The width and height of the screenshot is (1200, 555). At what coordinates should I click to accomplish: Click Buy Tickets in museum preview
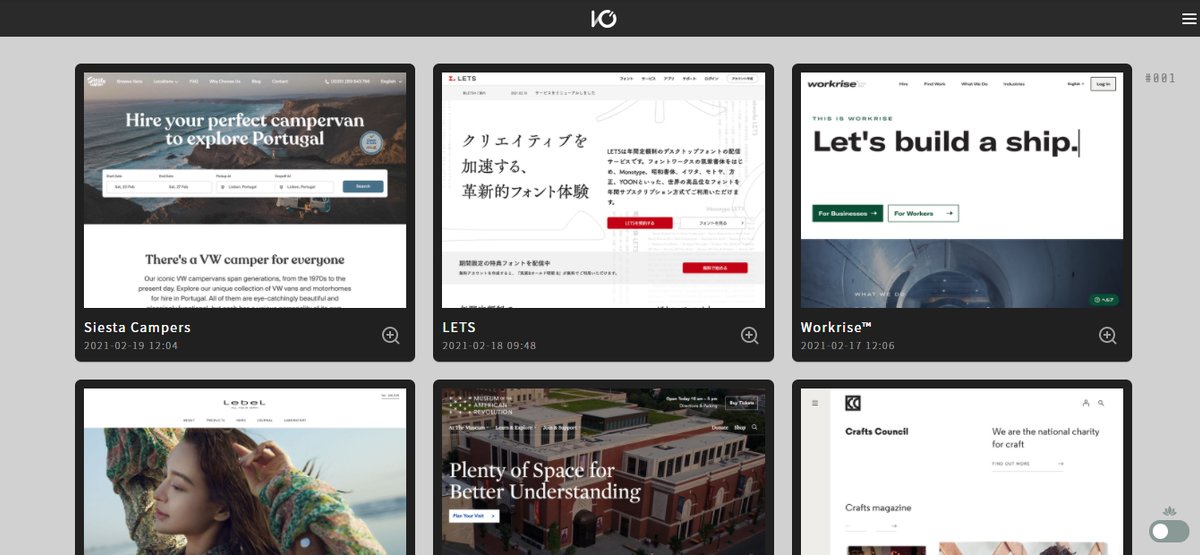[742, 402]
